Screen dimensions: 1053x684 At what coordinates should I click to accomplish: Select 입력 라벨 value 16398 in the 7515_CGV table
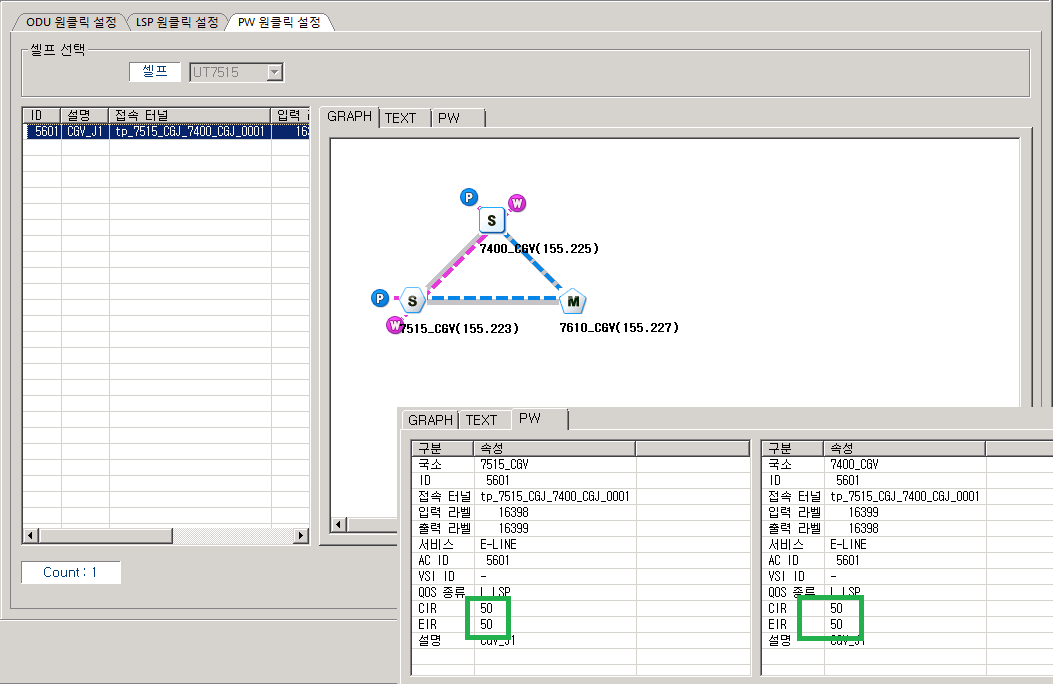(x=514, y=512)
